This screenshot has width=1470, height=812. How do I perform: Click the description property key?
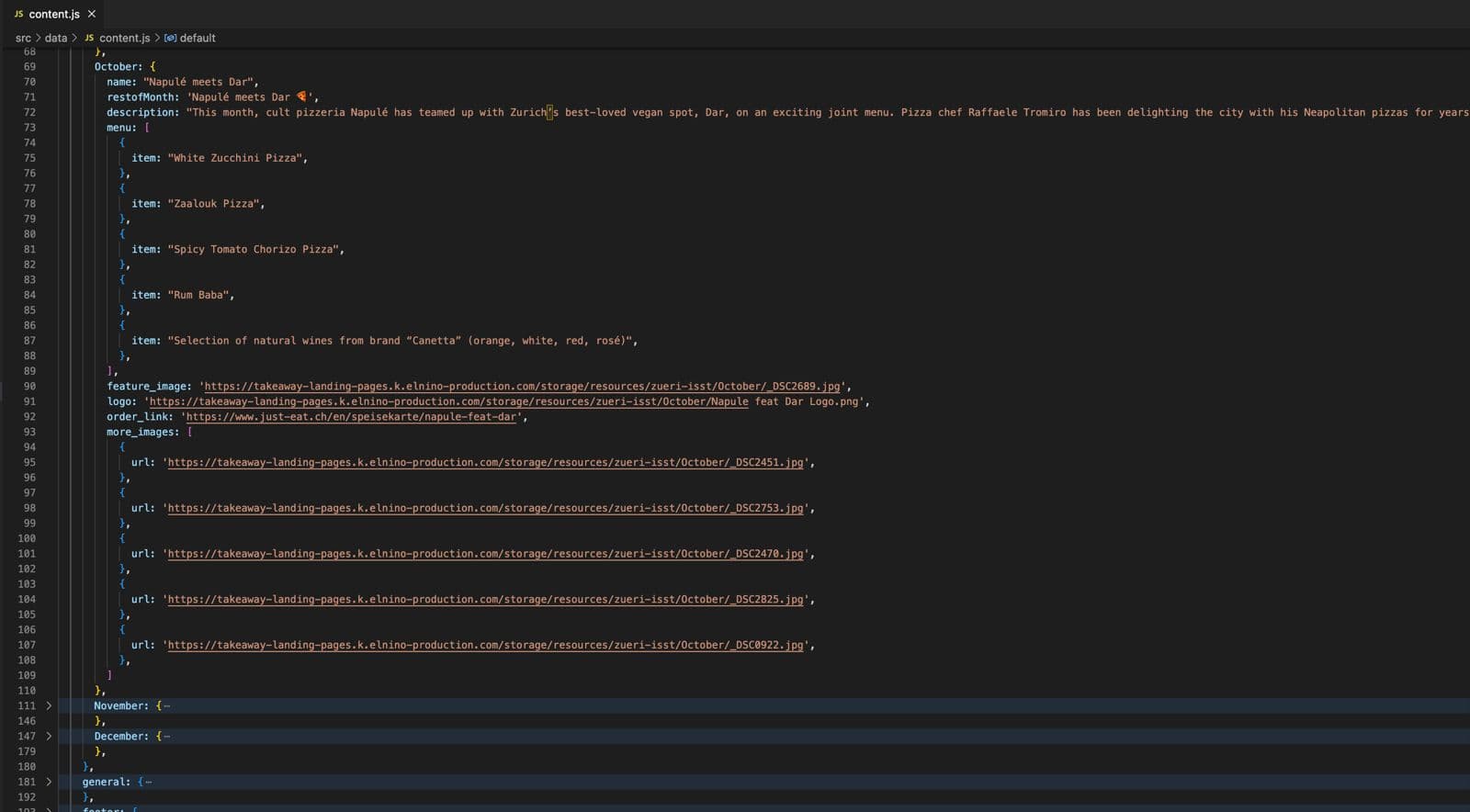[x=142, y=112]
